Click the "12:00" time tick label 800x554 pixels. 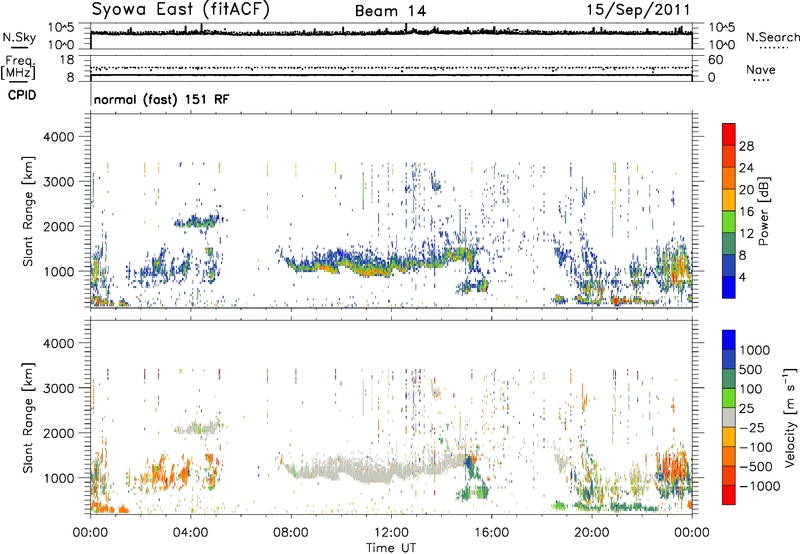391,533
